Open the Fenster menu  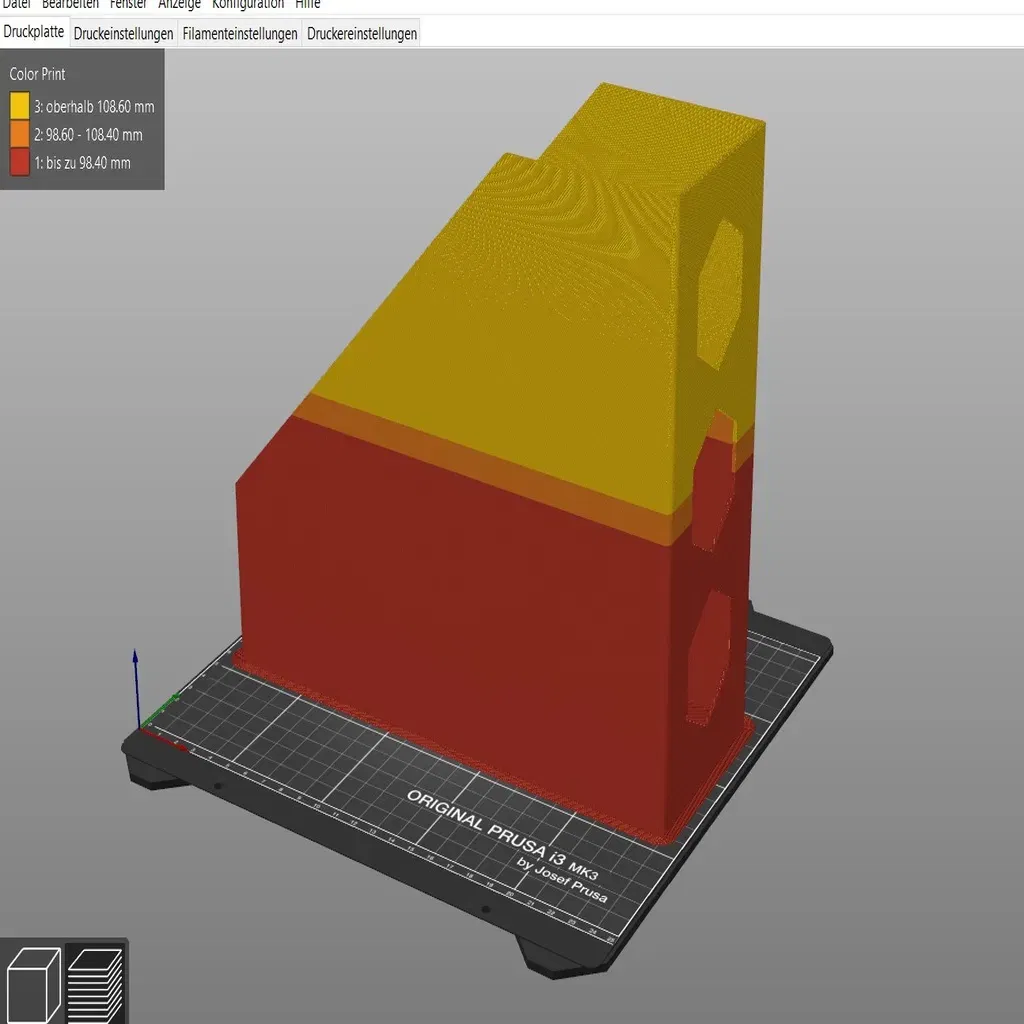[128, 4]
